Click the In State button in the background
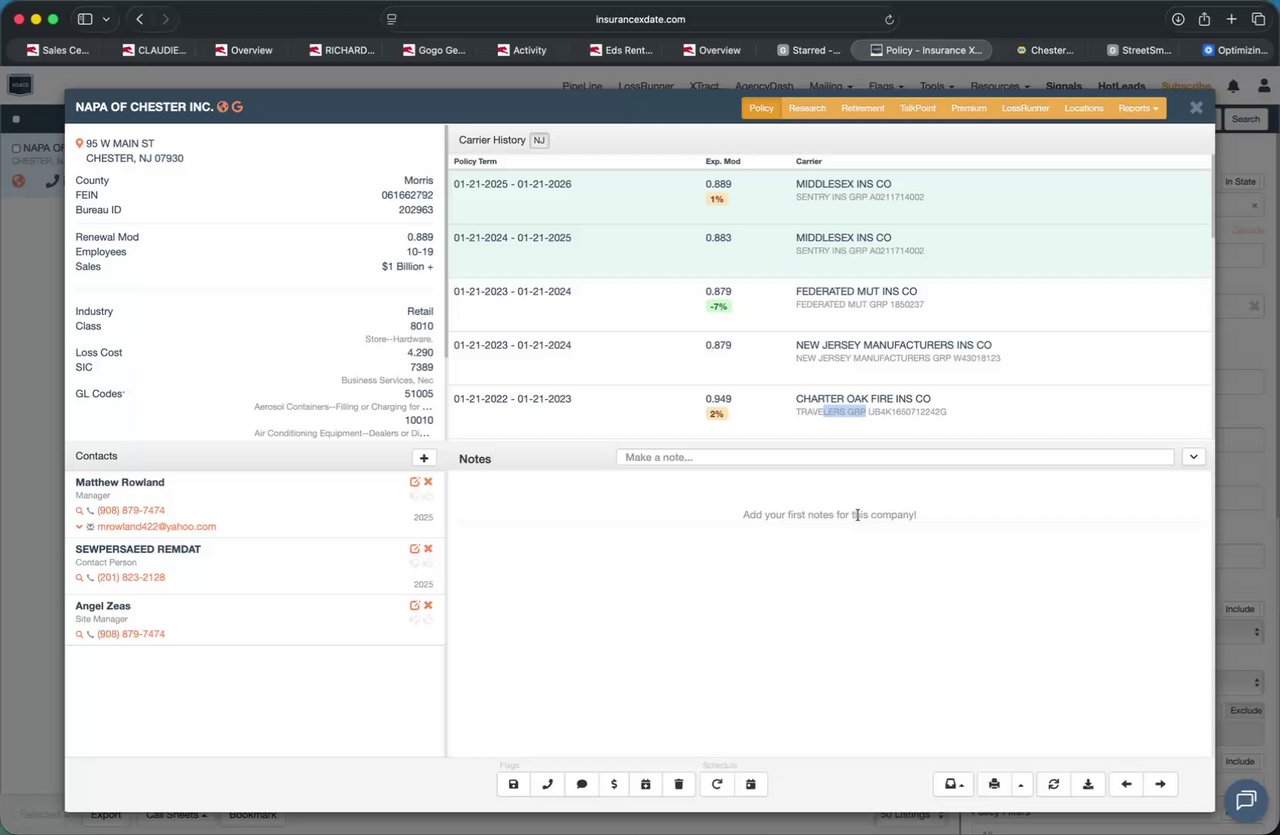Viewport: 1280px width, 835px height. click(1240, 182)
